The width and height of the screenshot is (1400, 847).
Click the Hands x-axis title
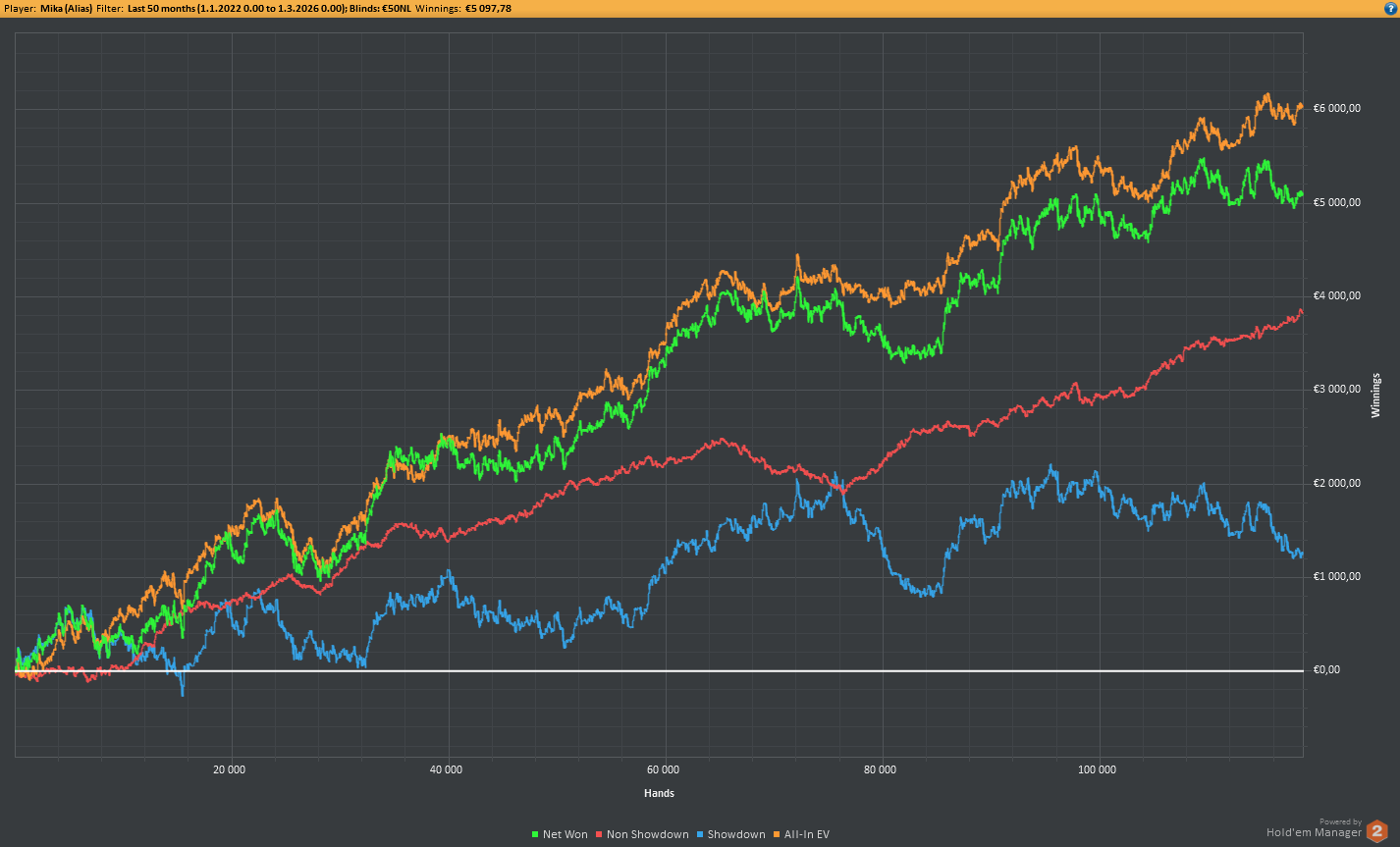pyautogui.click(x=659, y=793)
